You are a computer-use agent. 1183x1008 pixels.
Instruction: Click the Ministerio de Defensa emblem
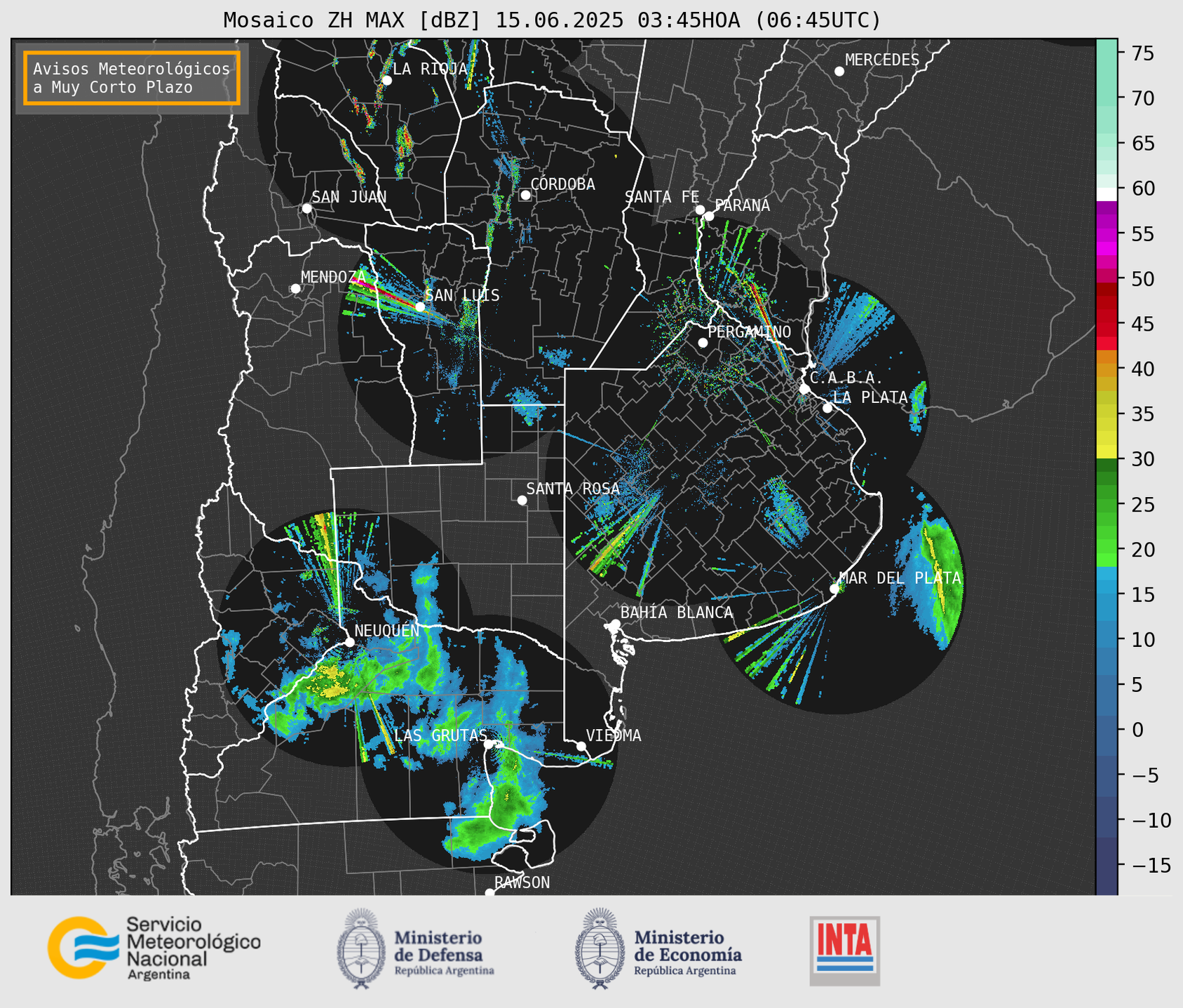tap(361, 948)
